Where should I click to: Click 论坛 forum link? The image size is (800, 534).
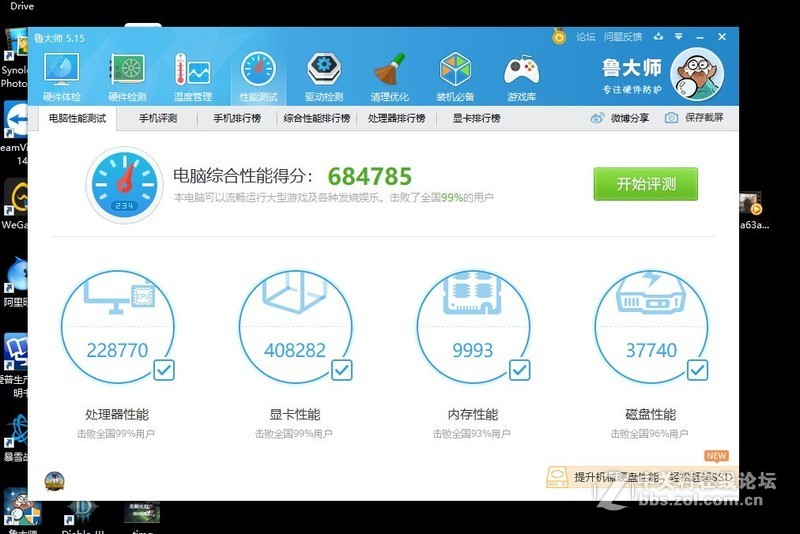[585, 37]
